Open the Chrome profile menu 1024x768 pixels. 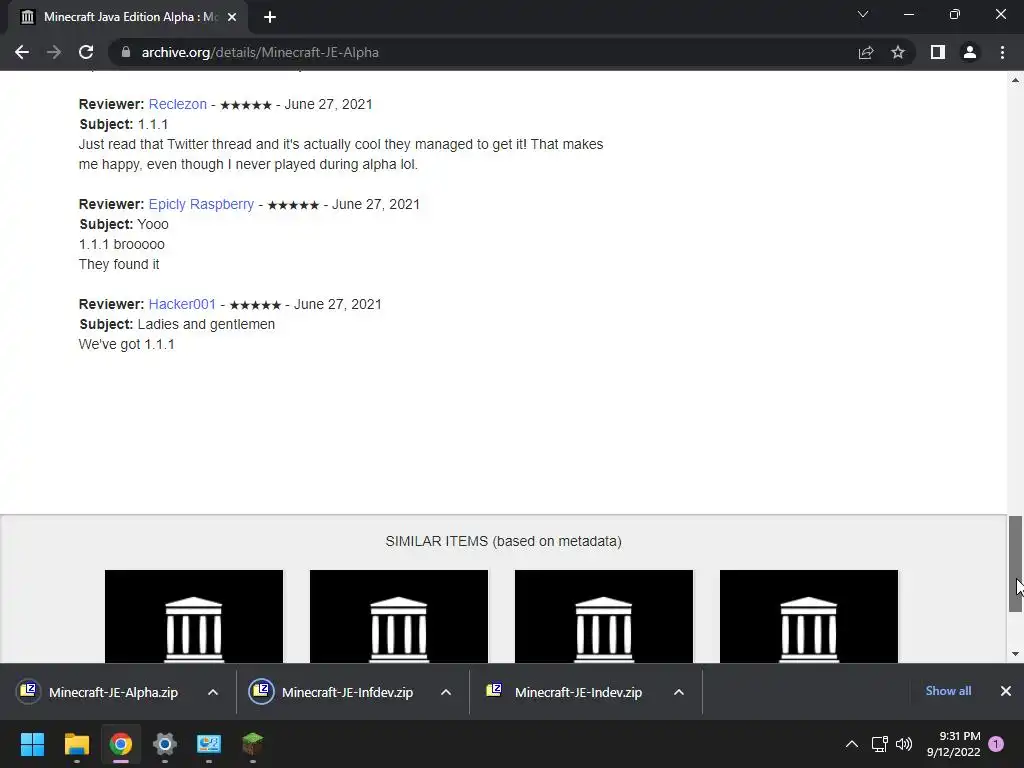970,52
